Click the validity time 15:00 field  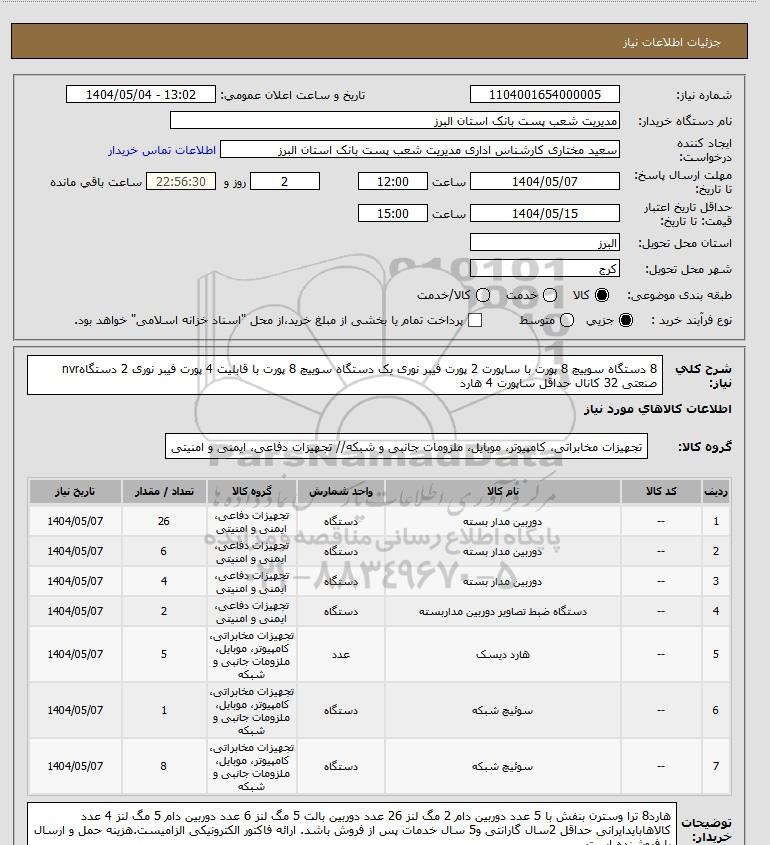pos(393,213)
